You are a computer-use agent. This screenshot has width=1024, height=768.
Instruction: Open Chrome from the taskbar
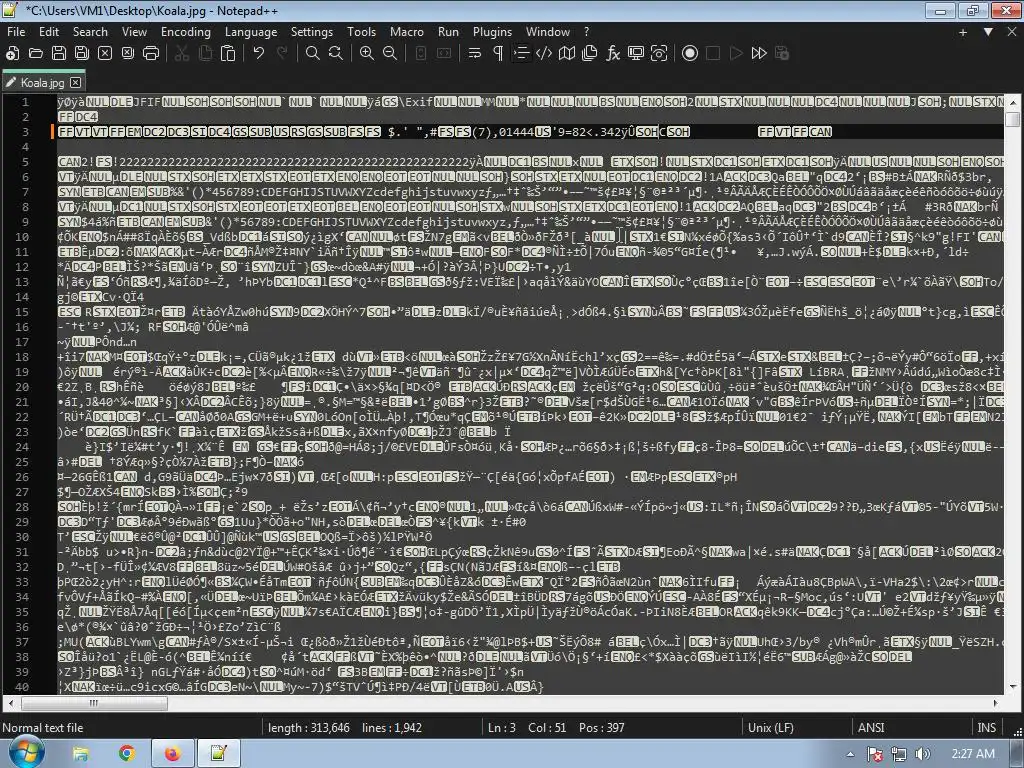click(x=127, y=754)
